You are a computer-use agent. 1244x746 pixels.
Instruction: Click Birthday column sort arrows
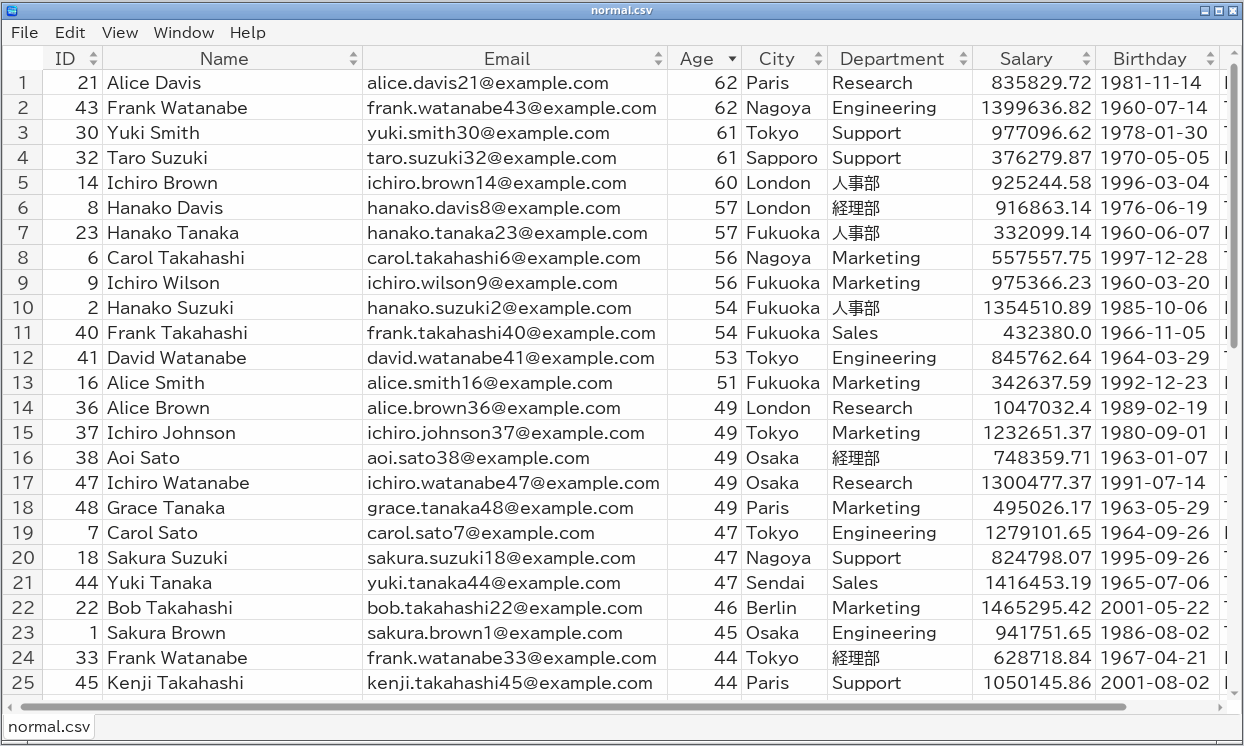click(1210, 59)
